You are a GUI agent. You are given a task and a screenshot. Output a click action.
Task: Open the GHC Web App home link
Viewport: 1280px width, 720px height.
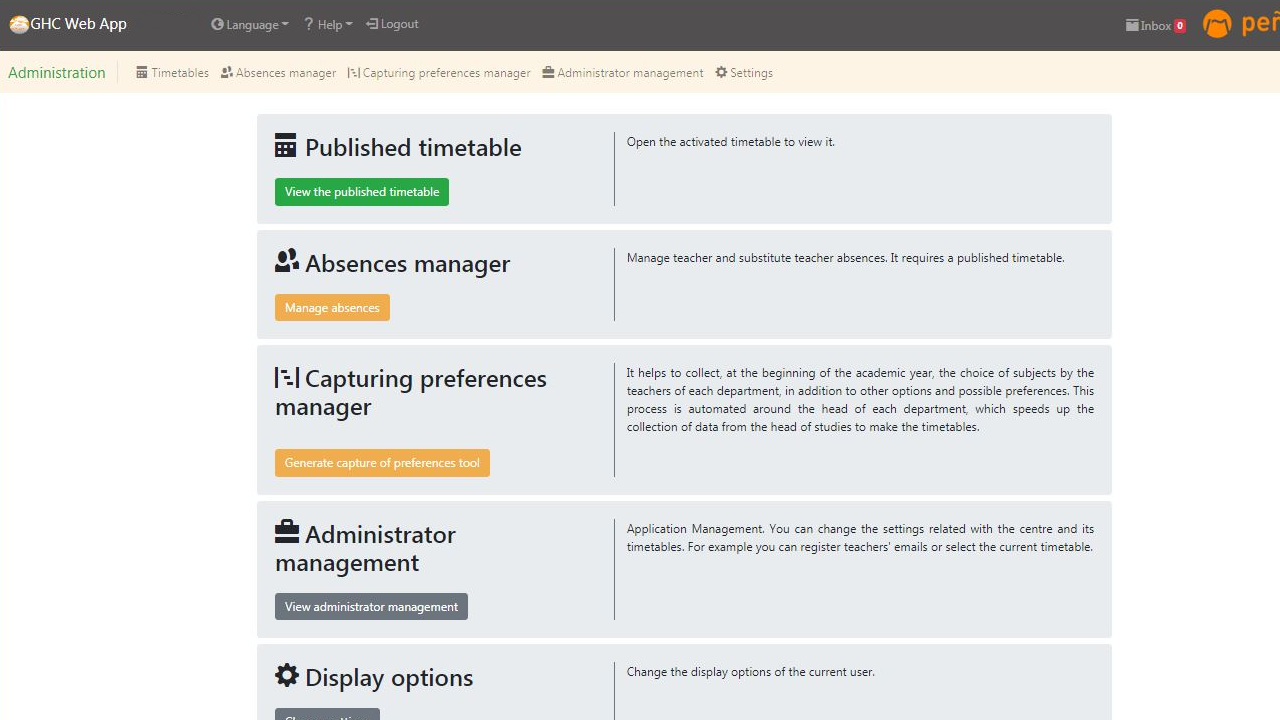tap(68, 24)
